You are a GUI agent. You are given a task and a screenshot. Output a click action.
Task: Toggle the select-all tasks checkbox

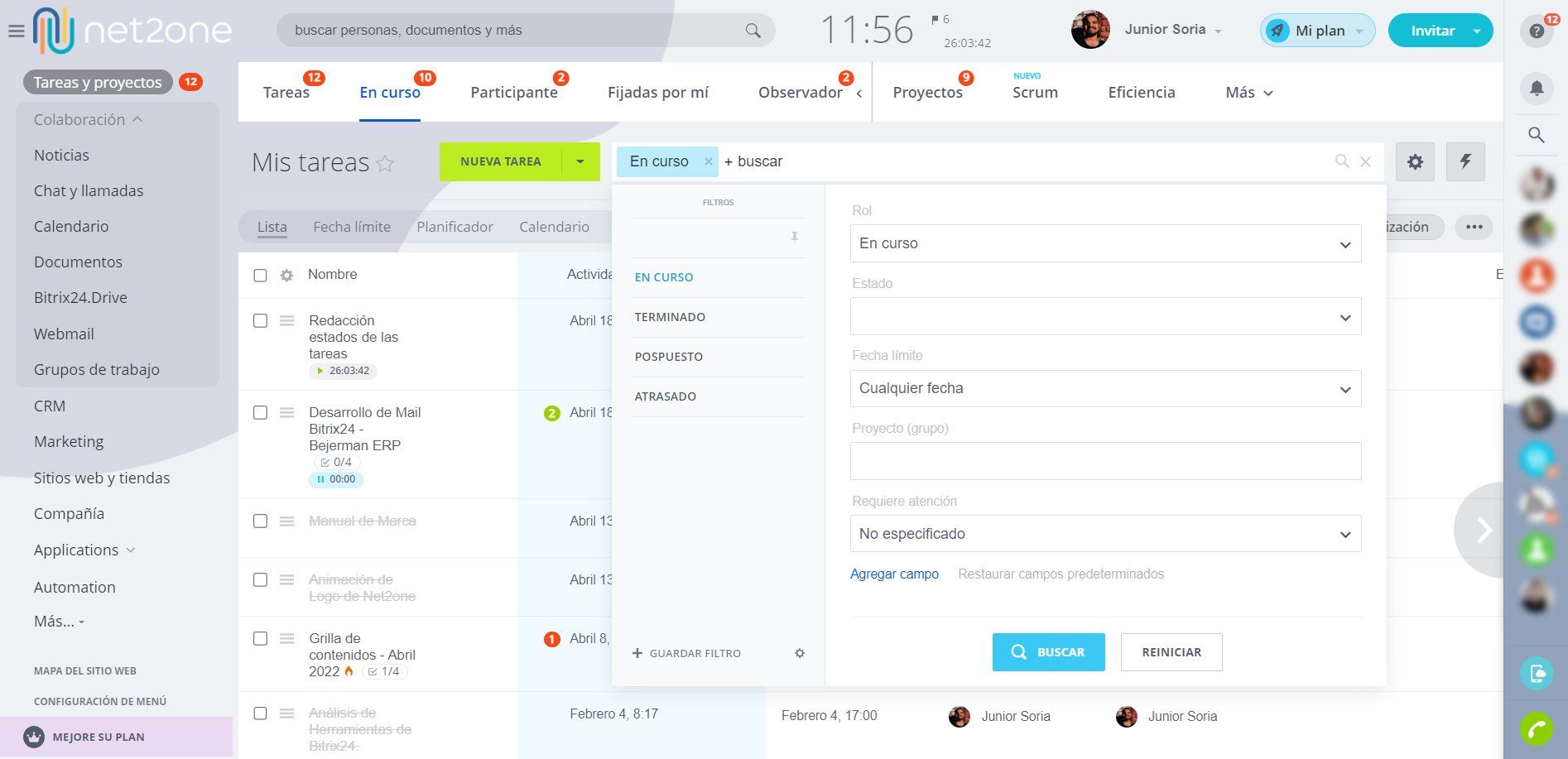260,275
